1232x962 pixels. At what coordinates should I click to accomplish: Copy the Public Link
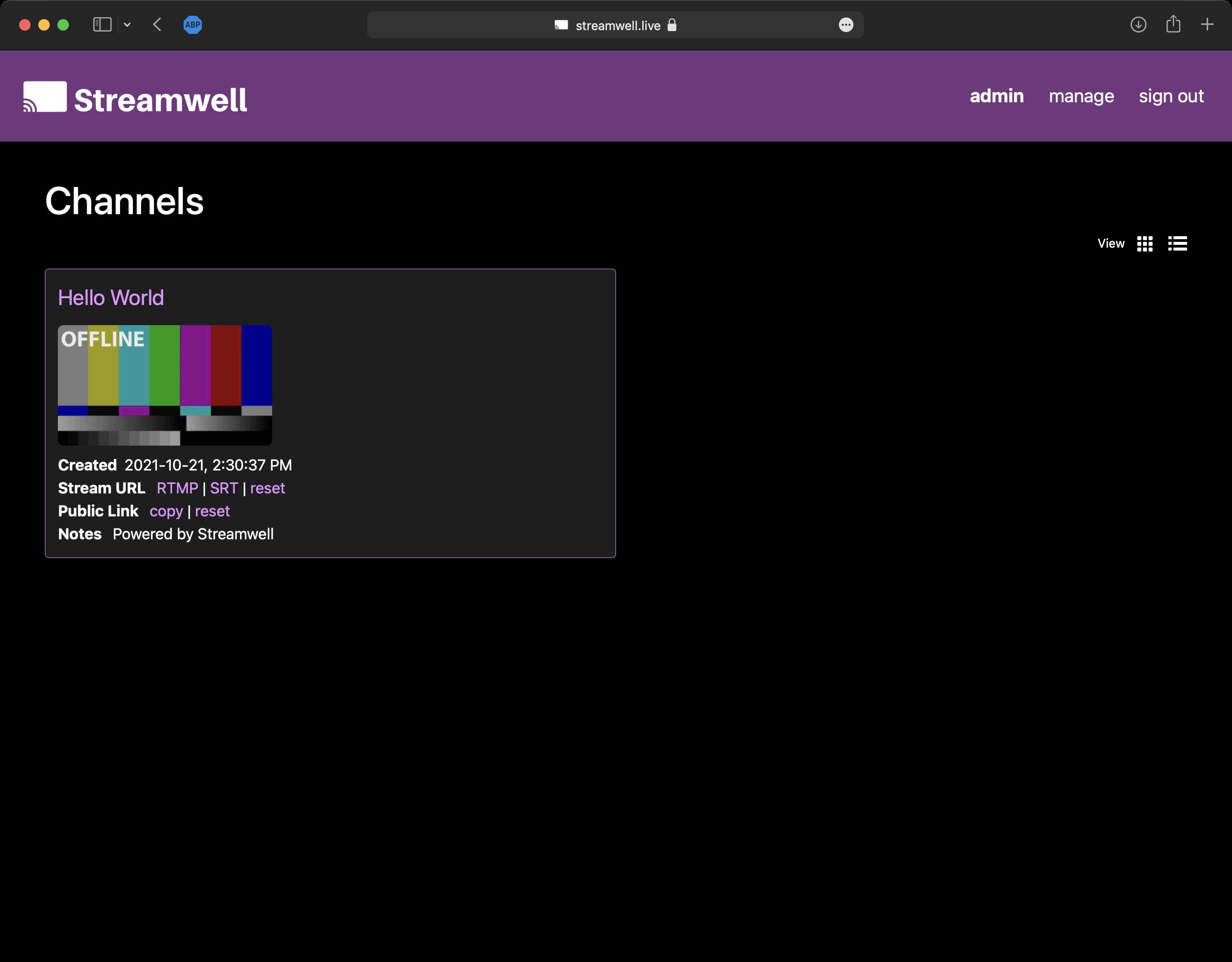click(166, 512)
